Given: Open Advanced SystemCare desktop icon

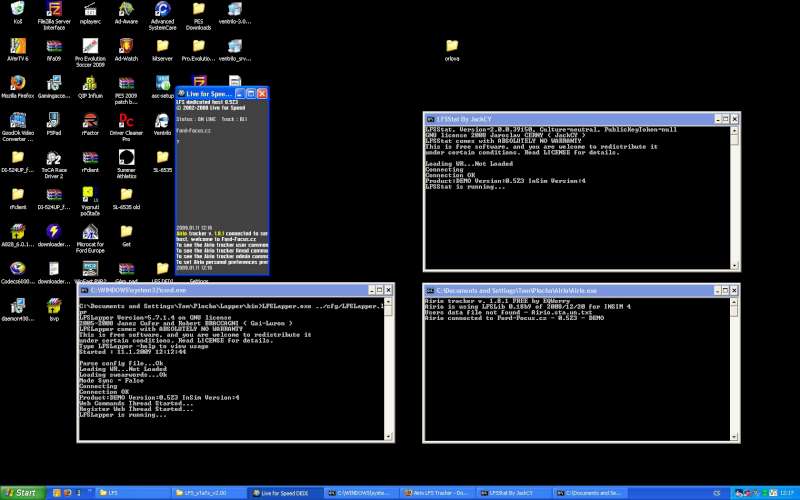Looking at the screenshot, I should [x=162, y=10].
